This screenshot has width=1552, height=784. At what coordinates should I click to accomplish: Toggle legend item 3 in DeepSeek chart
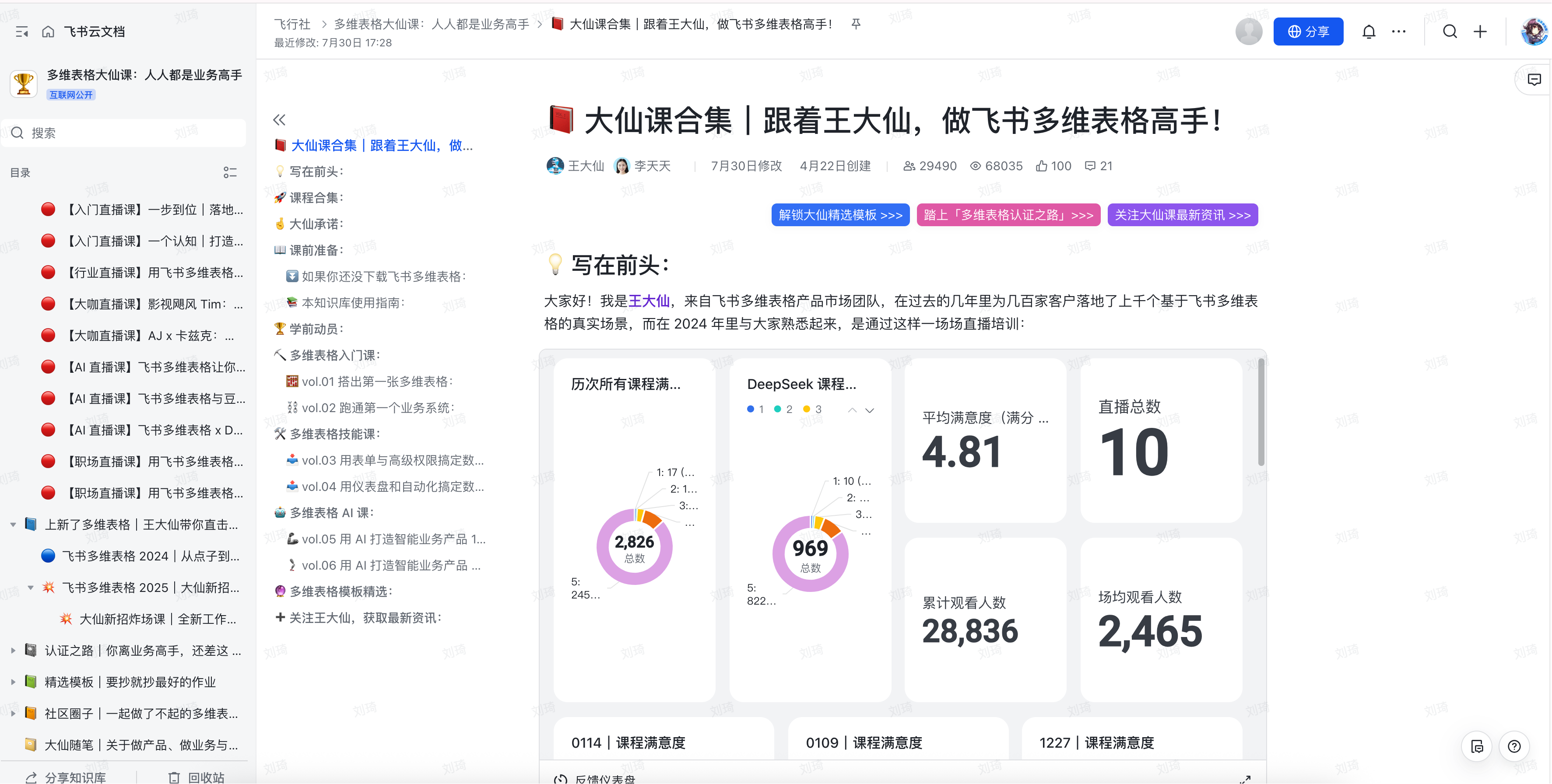coord(812,409)
